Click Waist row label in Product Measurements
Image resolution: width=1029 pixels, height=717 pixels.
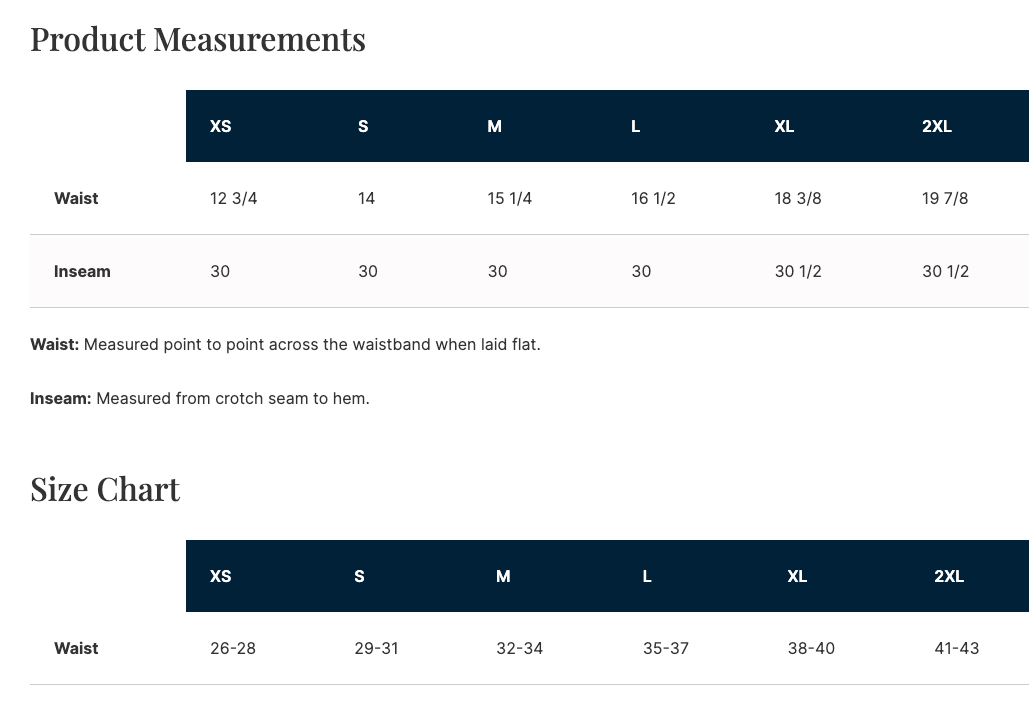click(76, 198)
